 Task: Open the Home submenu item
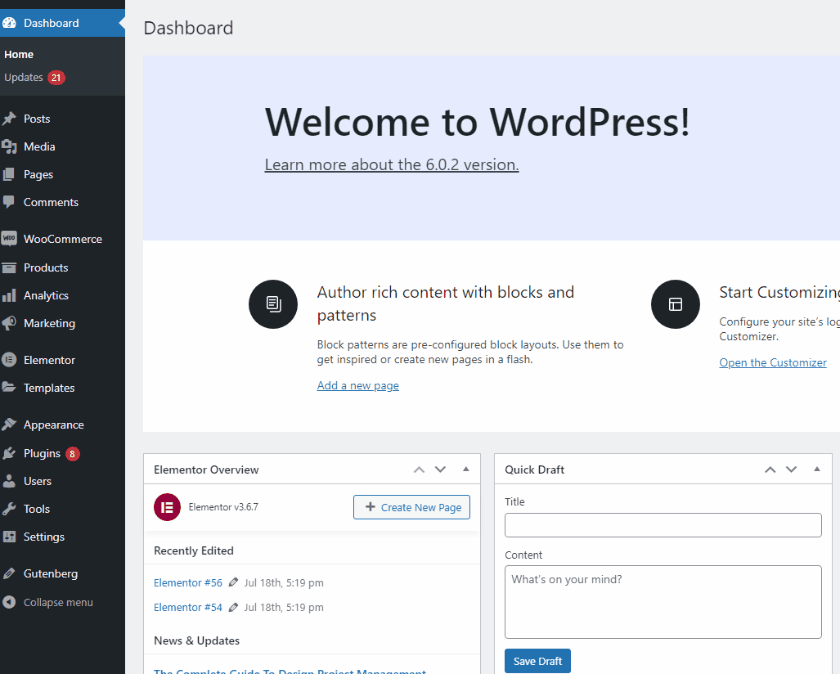point(19,54)
